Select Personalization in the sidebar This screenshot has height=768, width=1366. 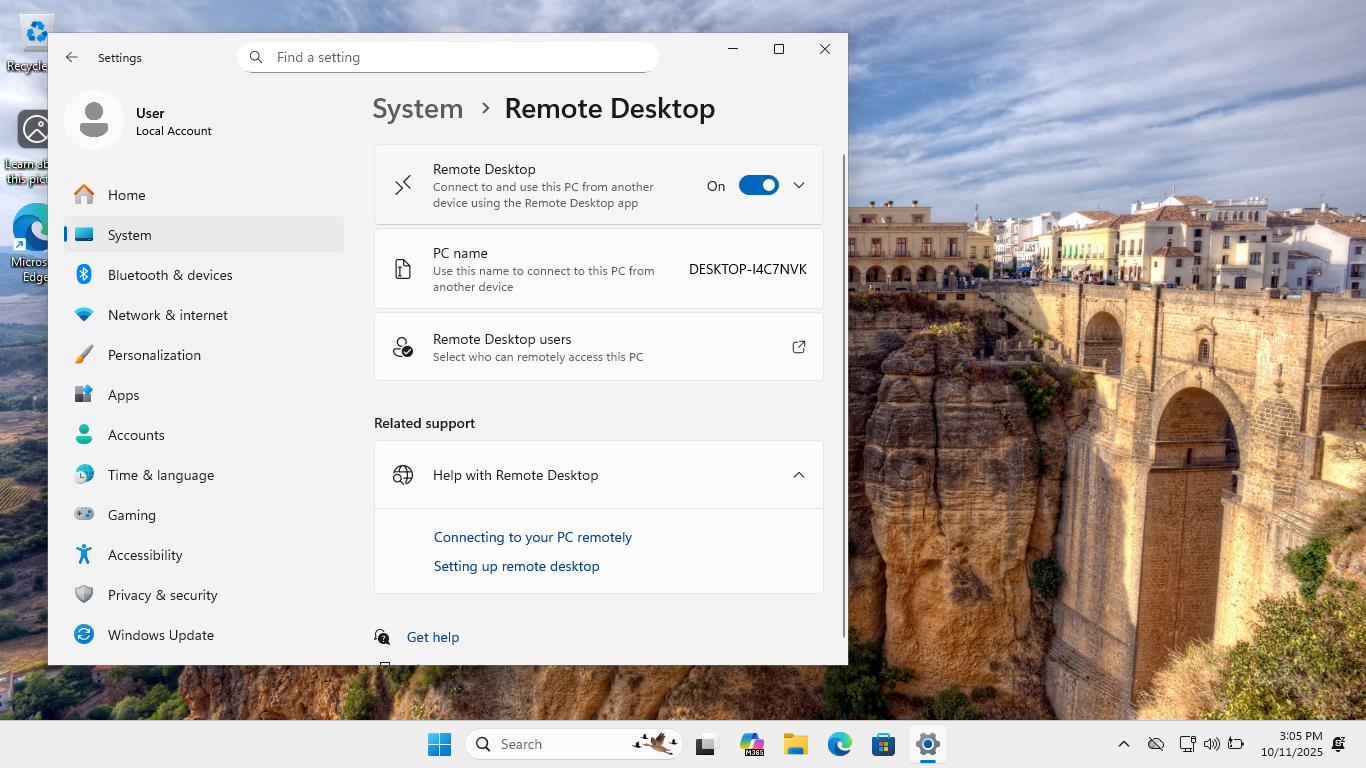(x=154, y=355)
